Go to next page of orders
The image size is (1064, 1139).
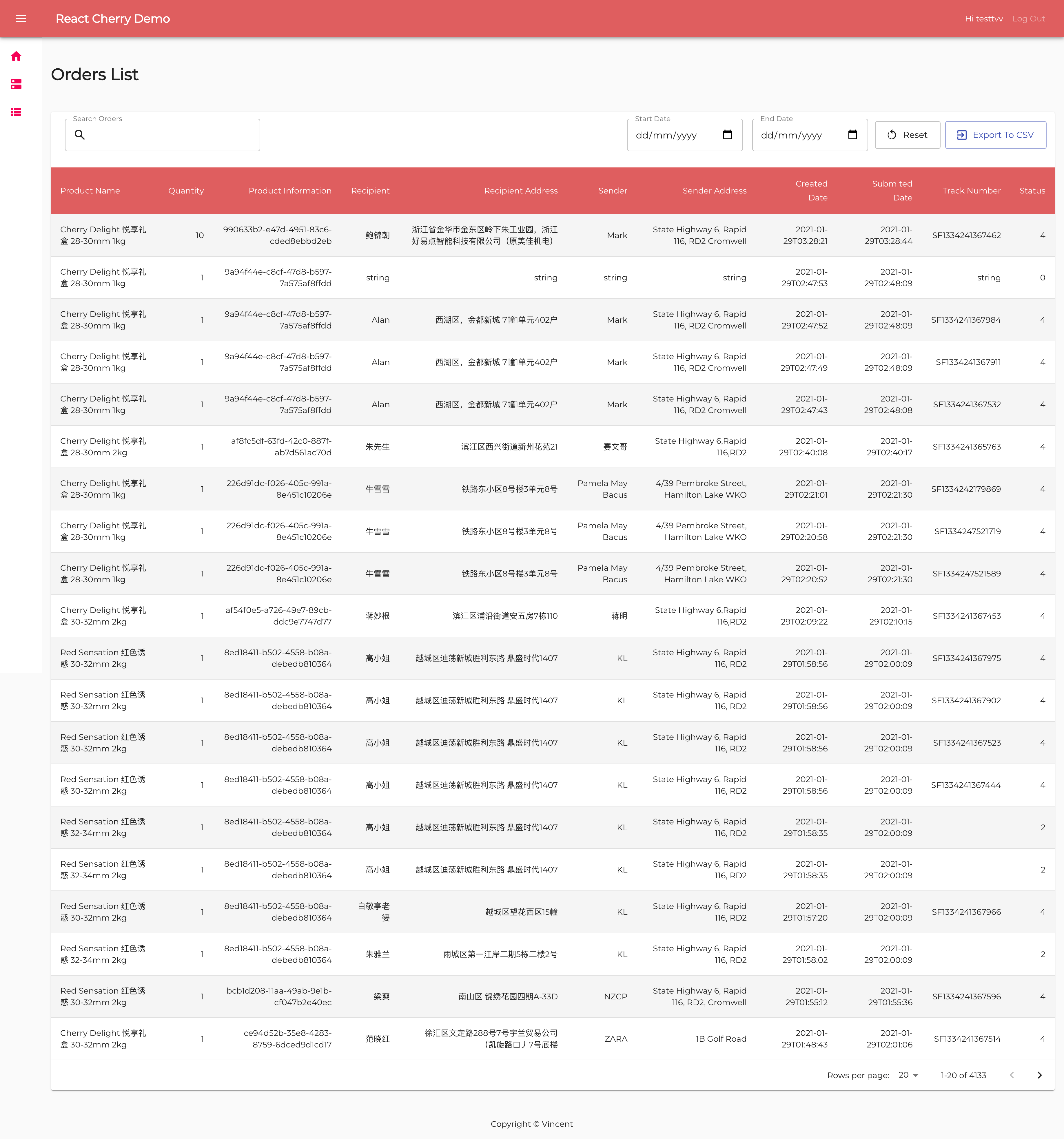point(1039,1075)
